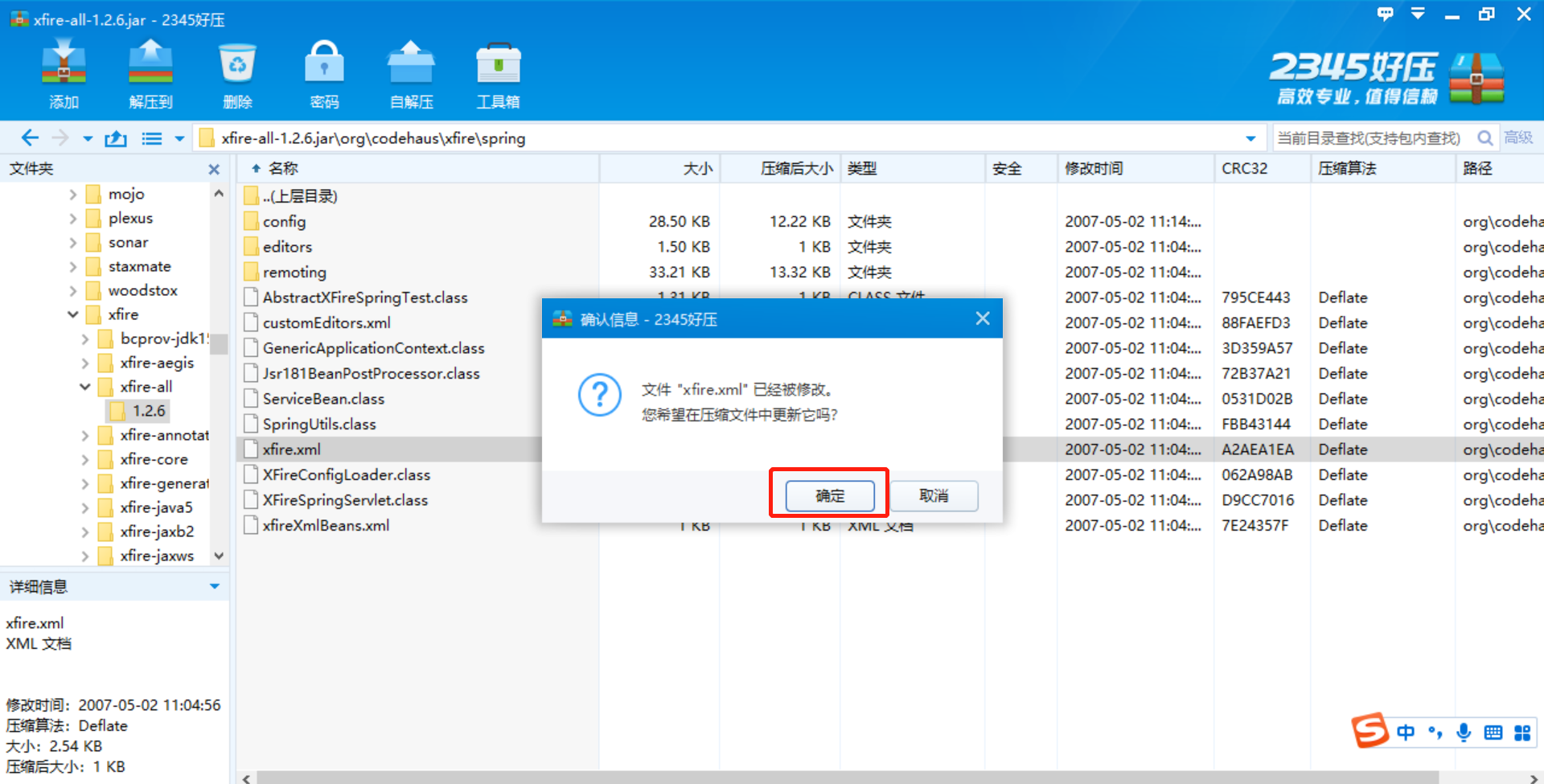This screenshot has height=784, width=1544.
Task: Click the Add (添加) toolbar icon
Action: point(64,72)
